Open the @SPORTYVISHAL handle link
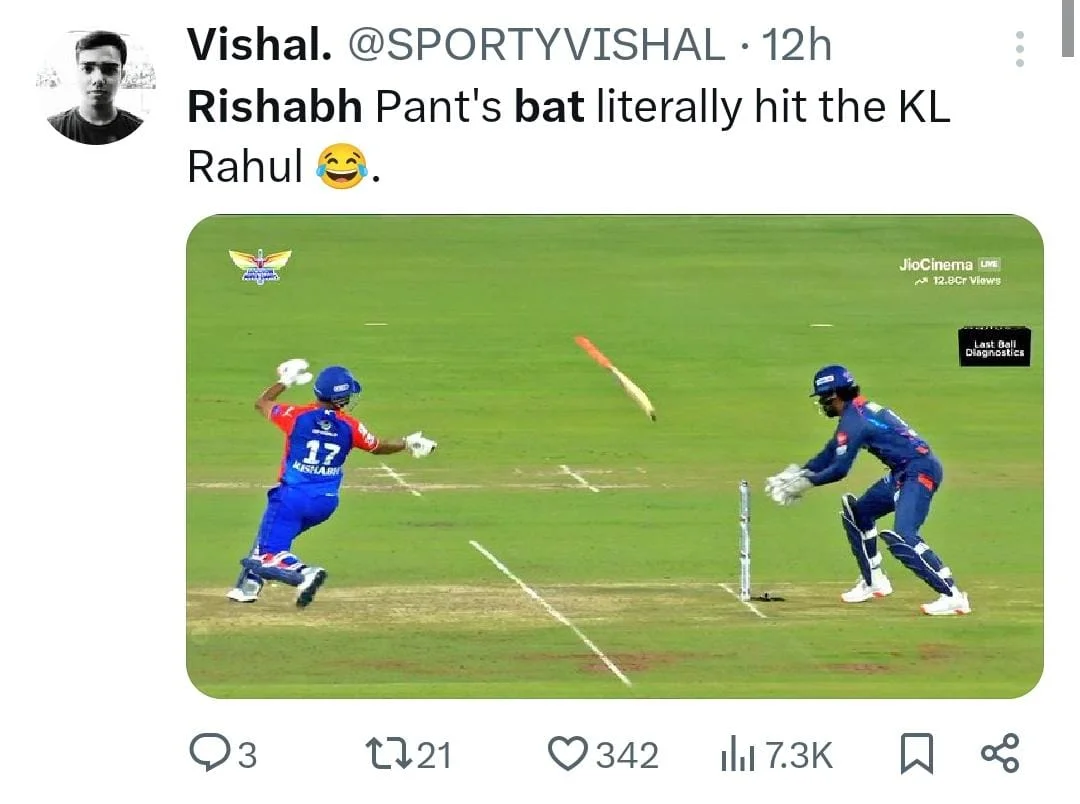1080x804 pixels. (536, 46)
